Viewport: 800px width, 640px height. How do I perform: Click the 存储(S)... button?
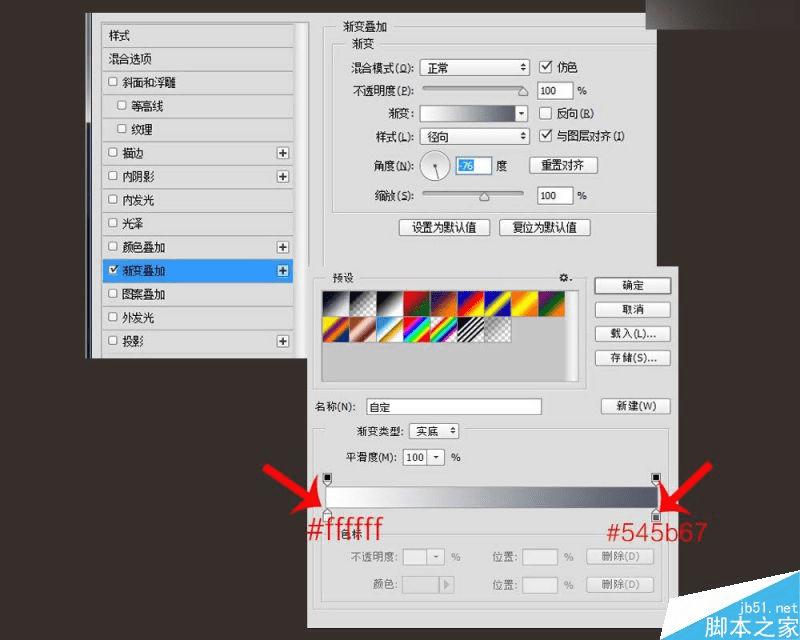633,358
